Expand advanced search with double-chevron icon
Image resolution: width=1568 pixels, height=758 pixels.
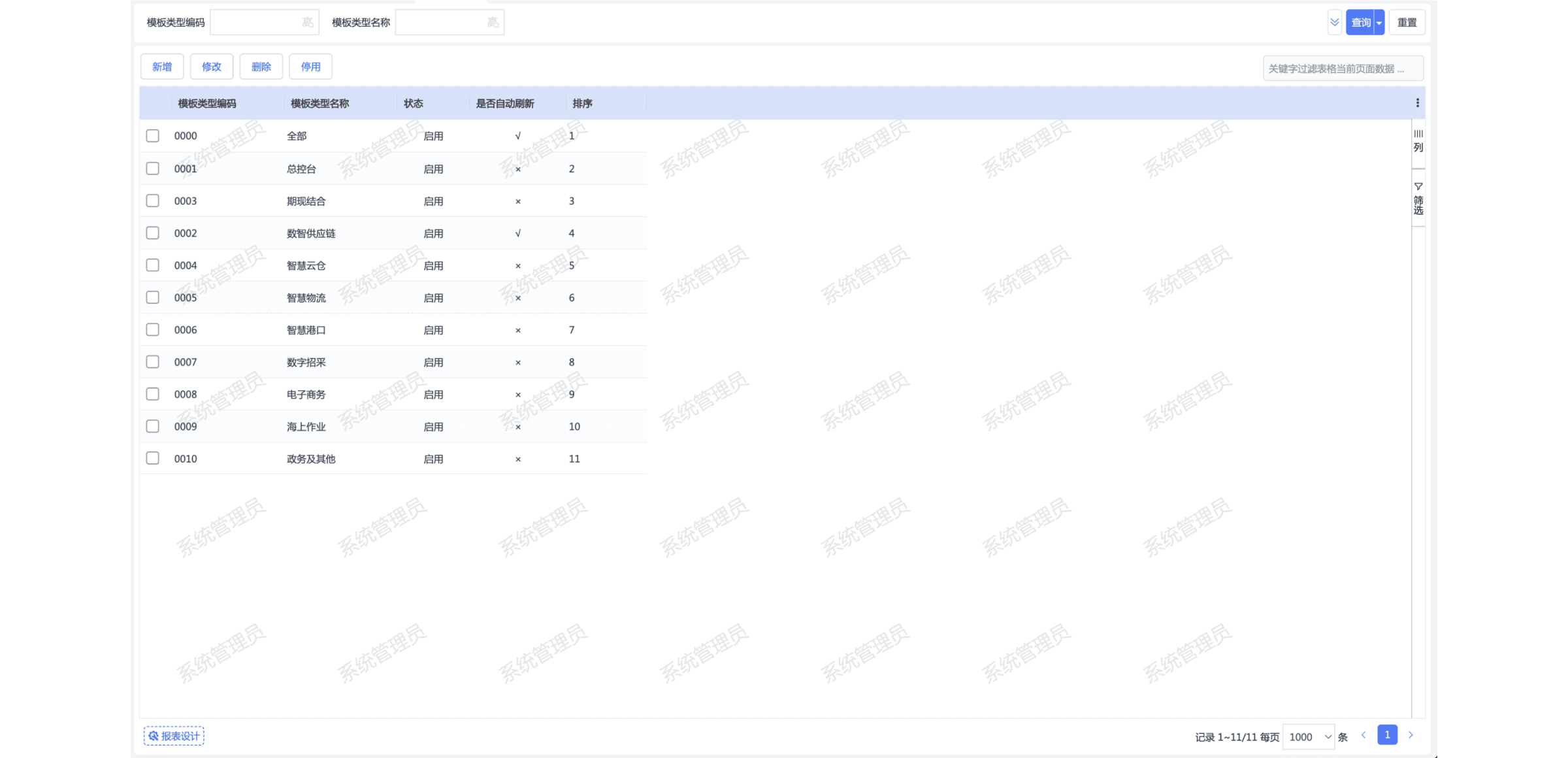(x=1334, y=22)
